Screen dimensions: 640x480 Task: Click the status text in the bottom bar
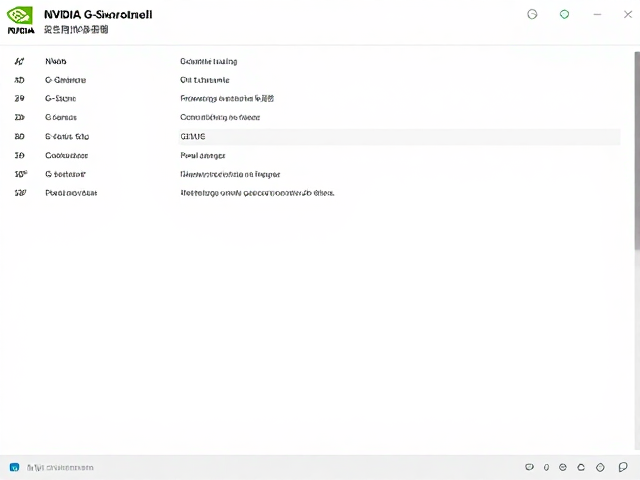(x=60, y=467)
